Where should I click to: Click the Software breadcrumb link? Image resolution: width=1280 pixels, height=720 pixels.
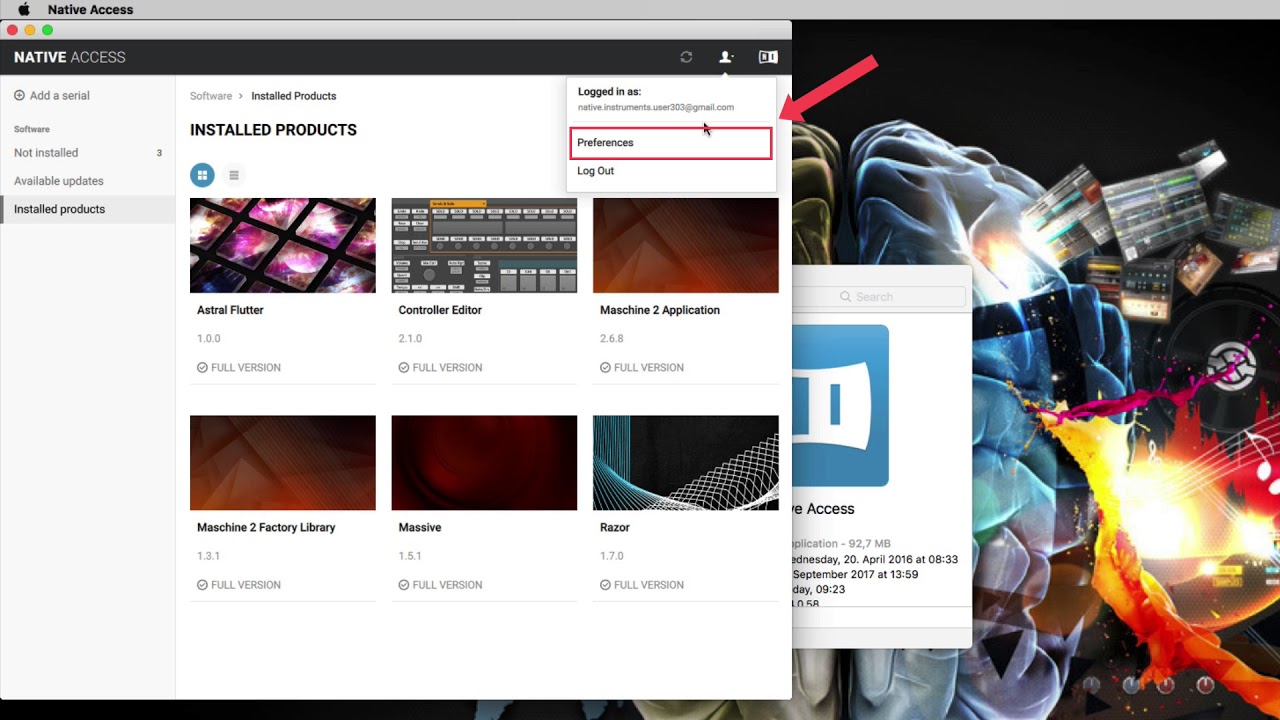[211, 96]
